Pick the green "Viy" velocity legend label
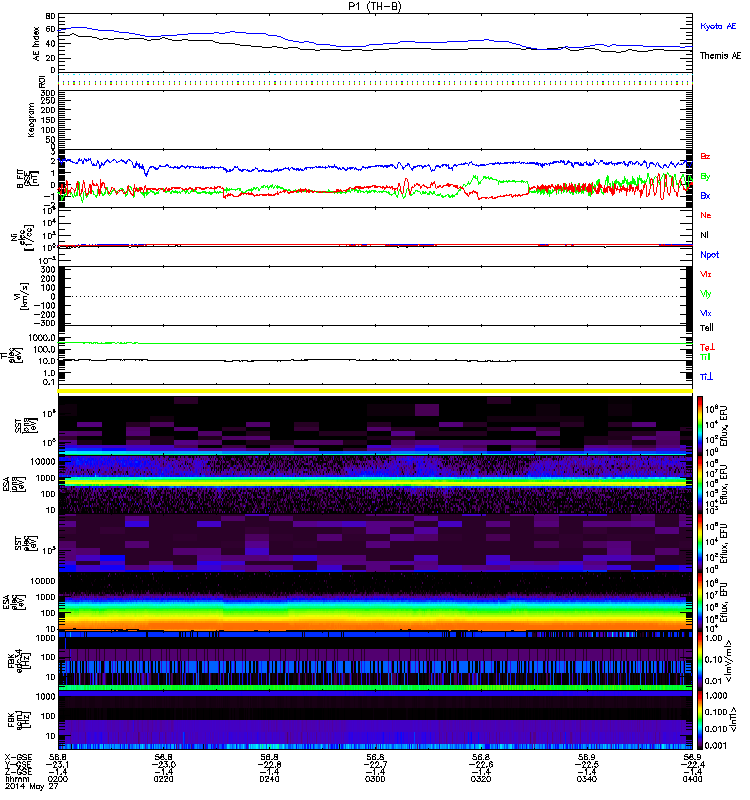Screen dimensions: 750x800 pos(706,294)
